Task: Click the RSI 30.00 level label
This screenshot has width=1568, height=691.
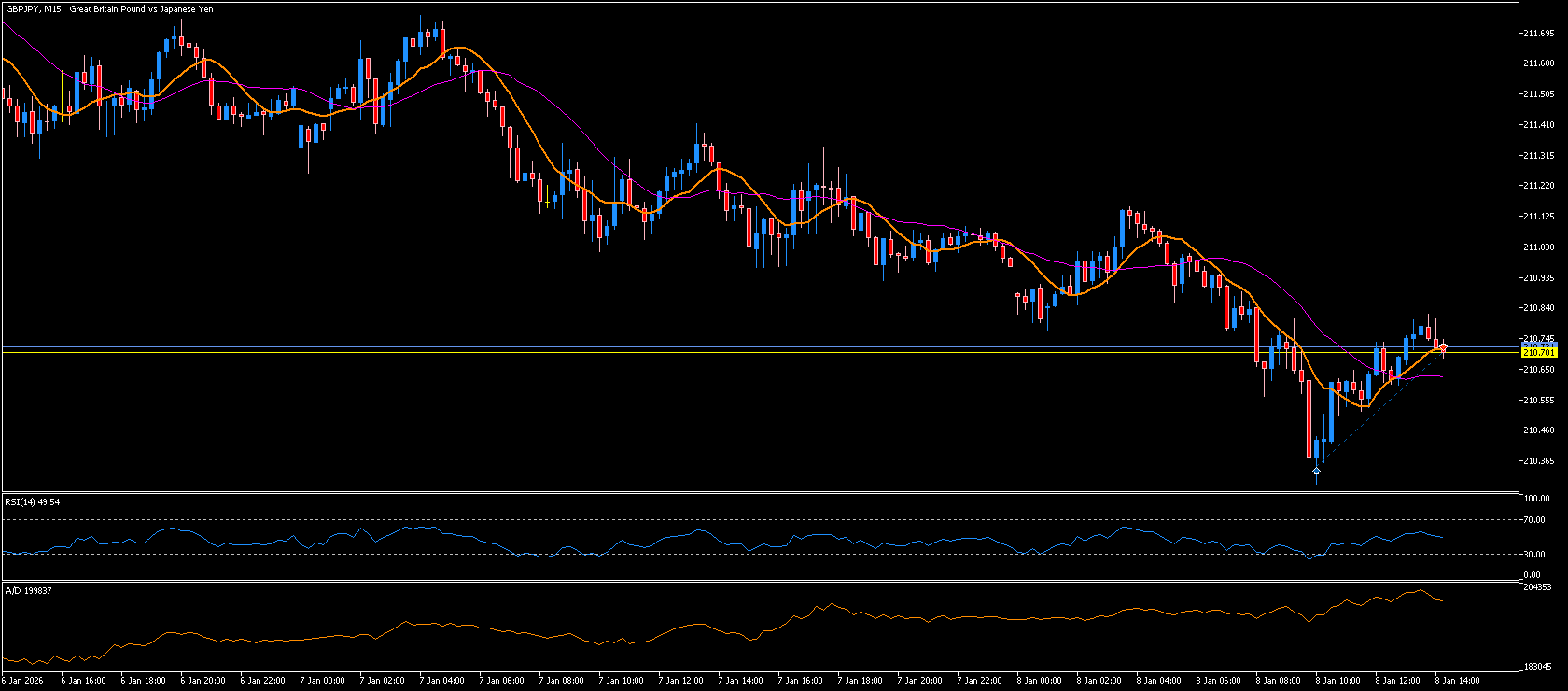Action: coord(1533,555)
